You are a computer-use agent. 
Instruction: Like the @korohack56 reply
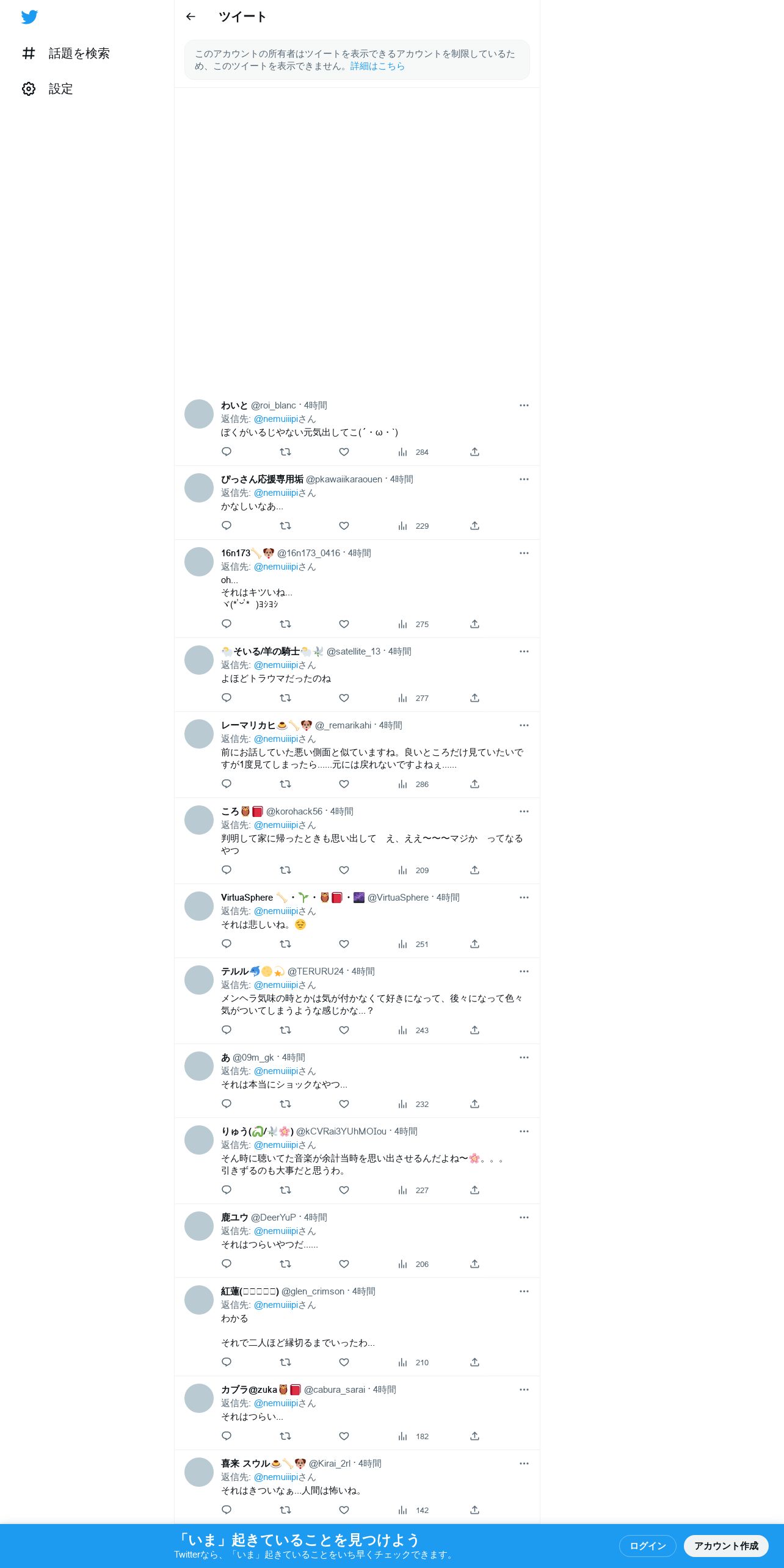[344, 870]
